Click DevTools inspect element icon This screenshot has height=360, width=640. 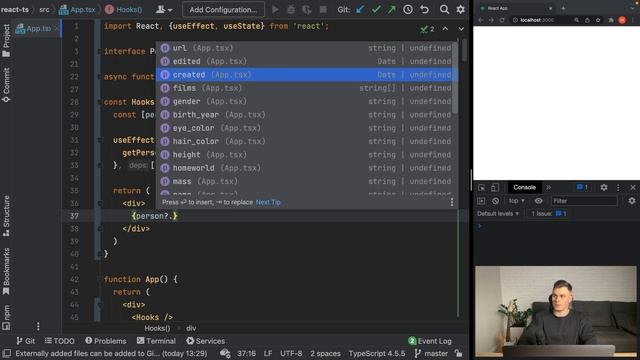pos(482,187)
